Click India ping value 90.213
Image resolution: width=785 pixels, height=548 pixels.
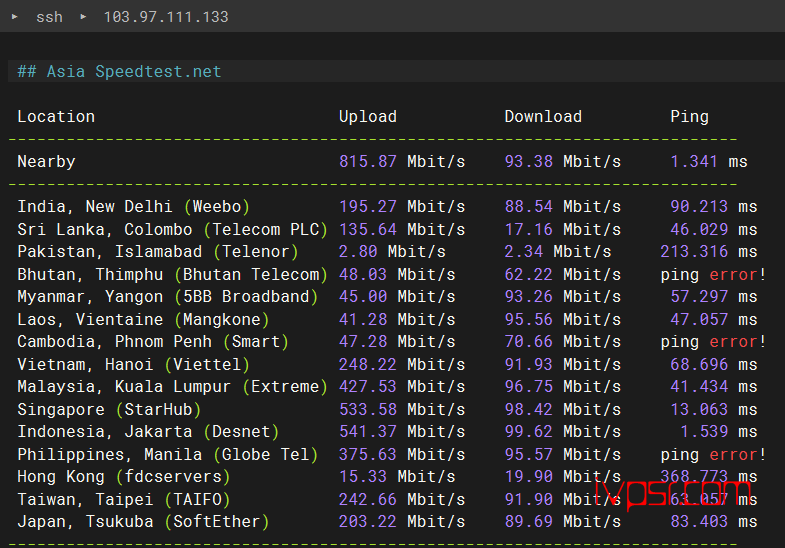[x=699, y=207]
